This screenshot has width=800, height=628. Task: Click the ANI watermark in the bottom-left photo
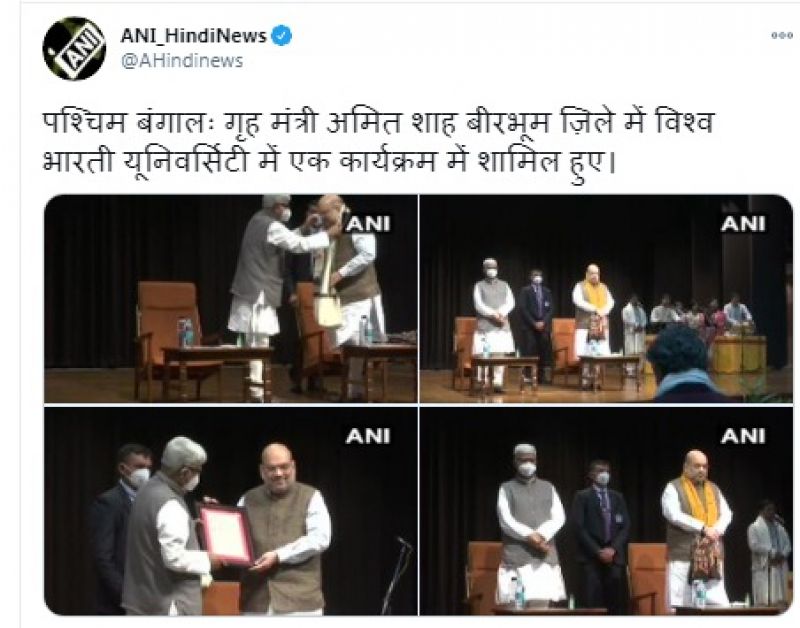(368, 436)
